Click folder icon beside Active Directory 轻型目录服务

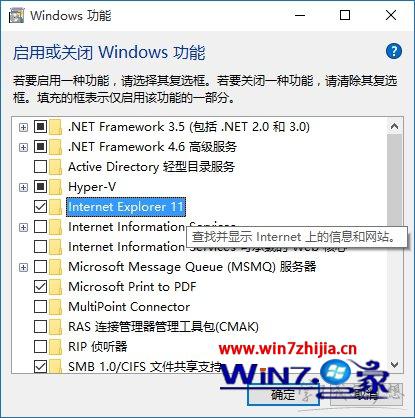(x=55, y=167)
